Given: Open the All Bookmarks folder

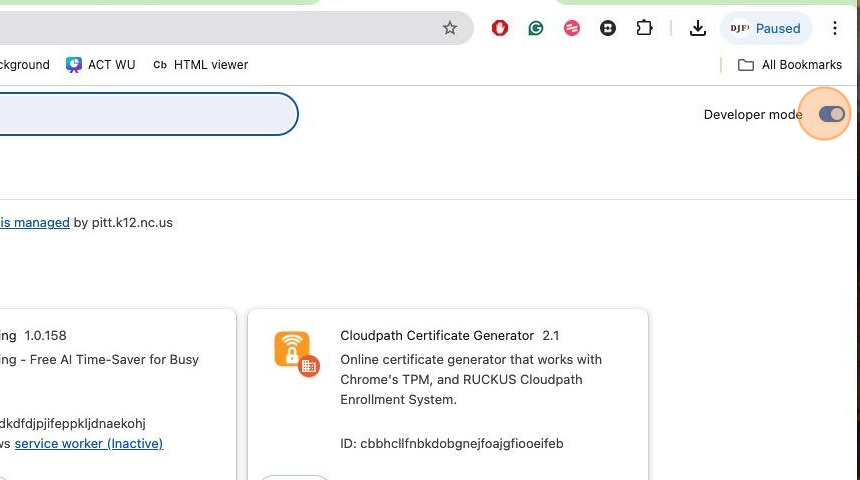Looking at the screenshot, I should [789, 65].
